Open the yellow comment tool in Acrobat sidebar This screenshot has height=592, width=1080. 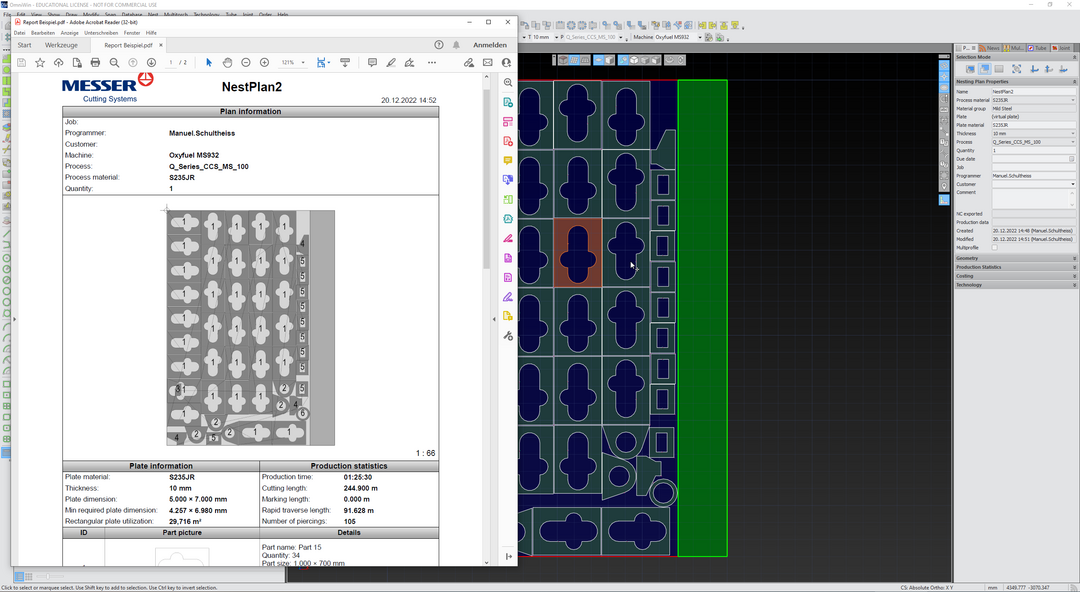pyautogui.click(x=508, y=161)
